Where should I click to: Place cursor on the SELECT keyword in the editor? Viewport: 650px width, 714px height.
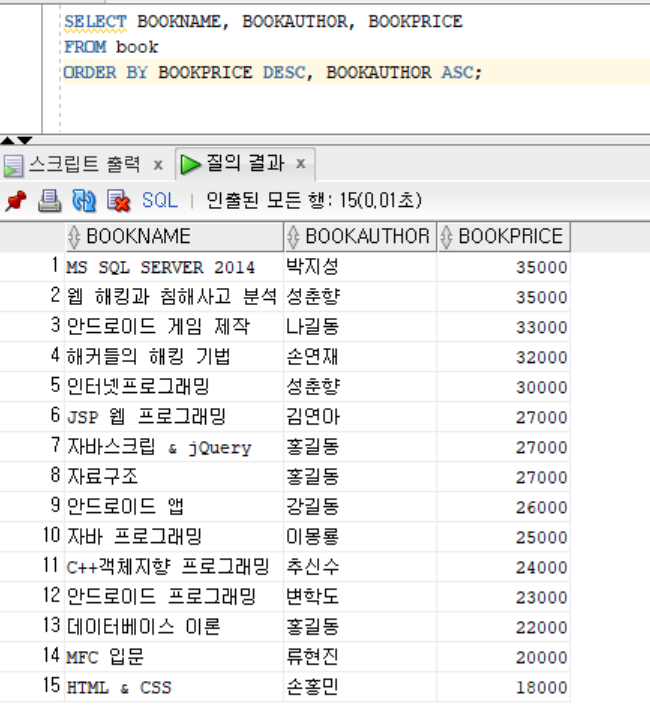pyautogui.click(x=95, y=21)
